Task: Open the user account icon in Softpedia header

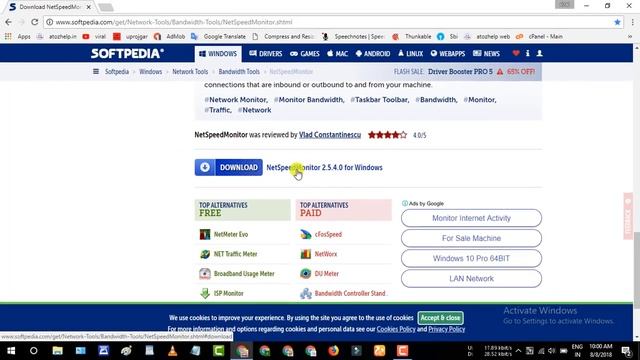Action: (540, 53)
